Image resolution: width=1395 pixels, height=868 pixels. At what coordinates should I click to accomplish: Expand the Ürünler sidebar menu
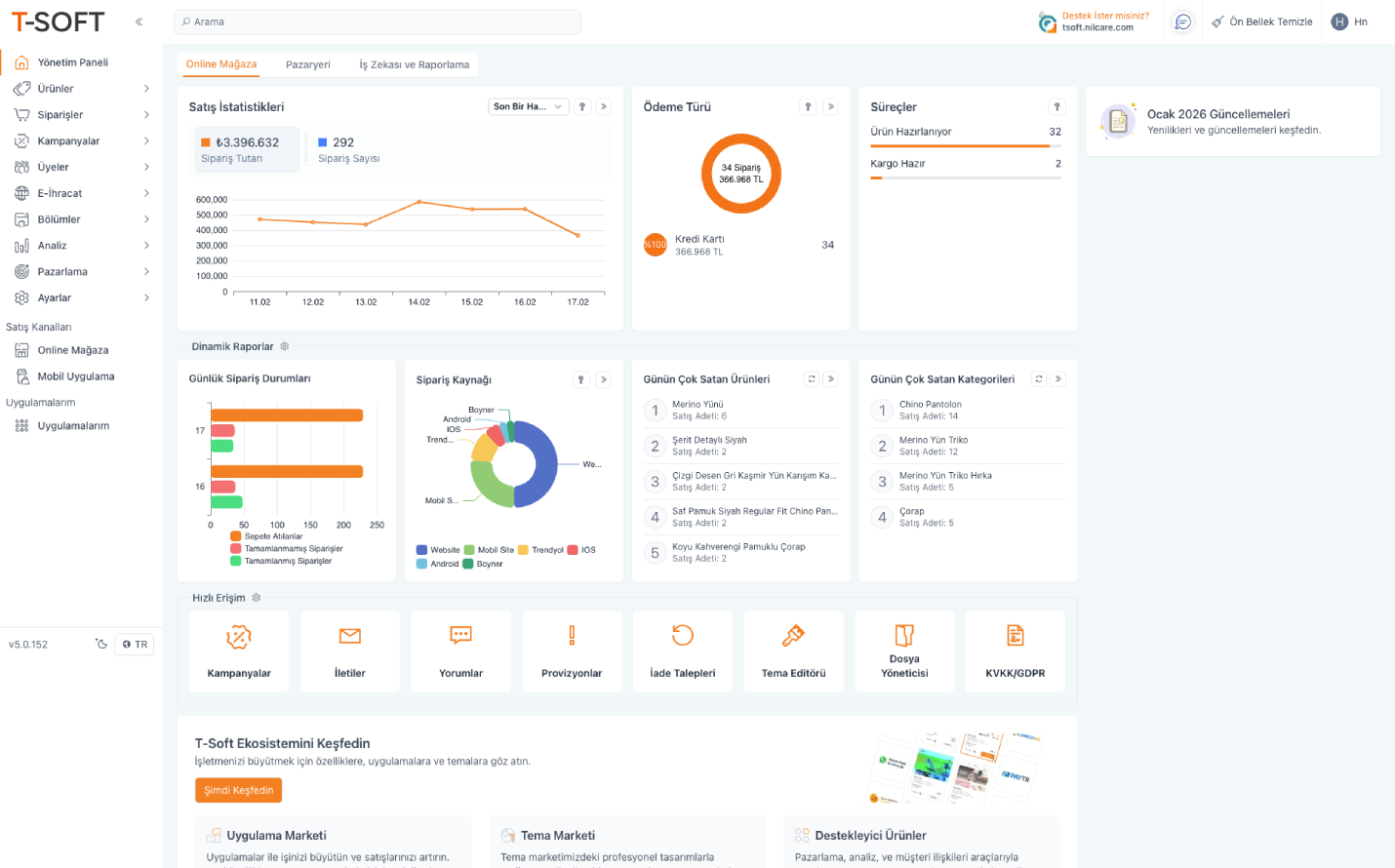82,89
